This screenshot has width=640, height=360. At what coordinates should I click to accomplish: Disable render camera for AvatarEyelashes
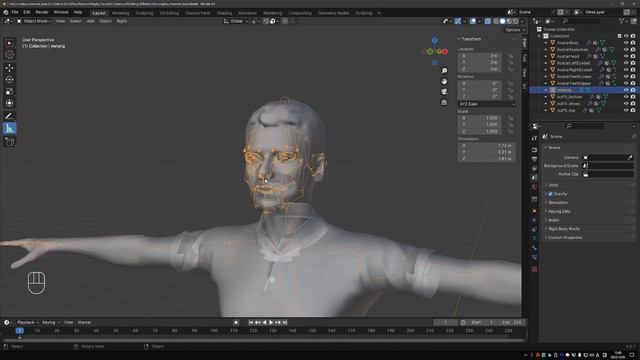click(x=633, y=49)
